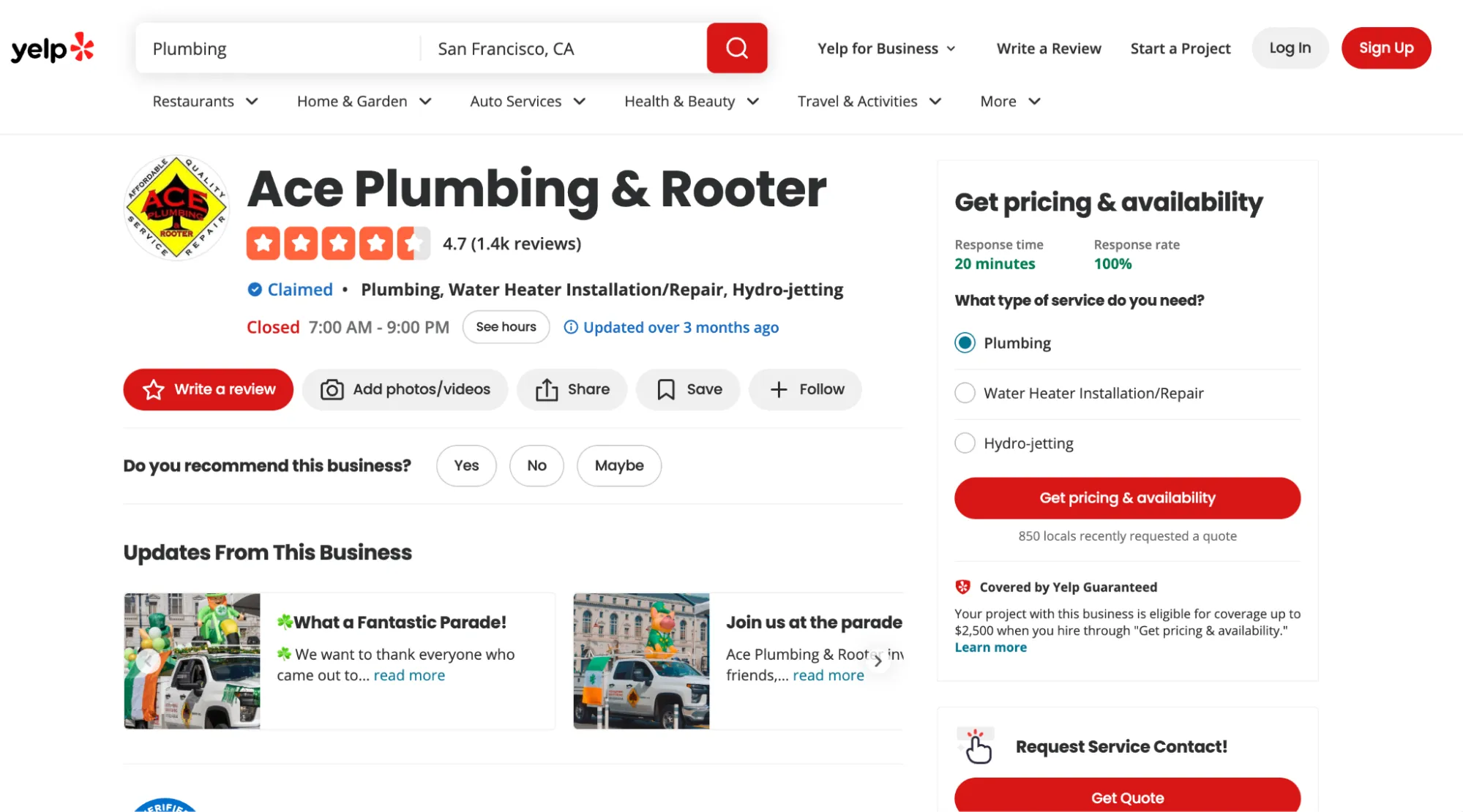
Task: Click the red search magnifier button
Action: [x=736, y=48]
